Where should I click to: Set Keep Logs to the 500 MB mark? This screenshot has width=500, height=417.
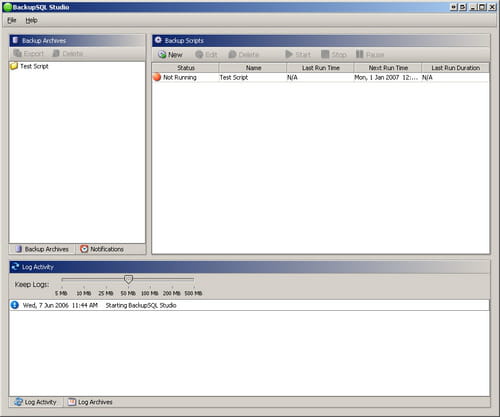(193, 293)
